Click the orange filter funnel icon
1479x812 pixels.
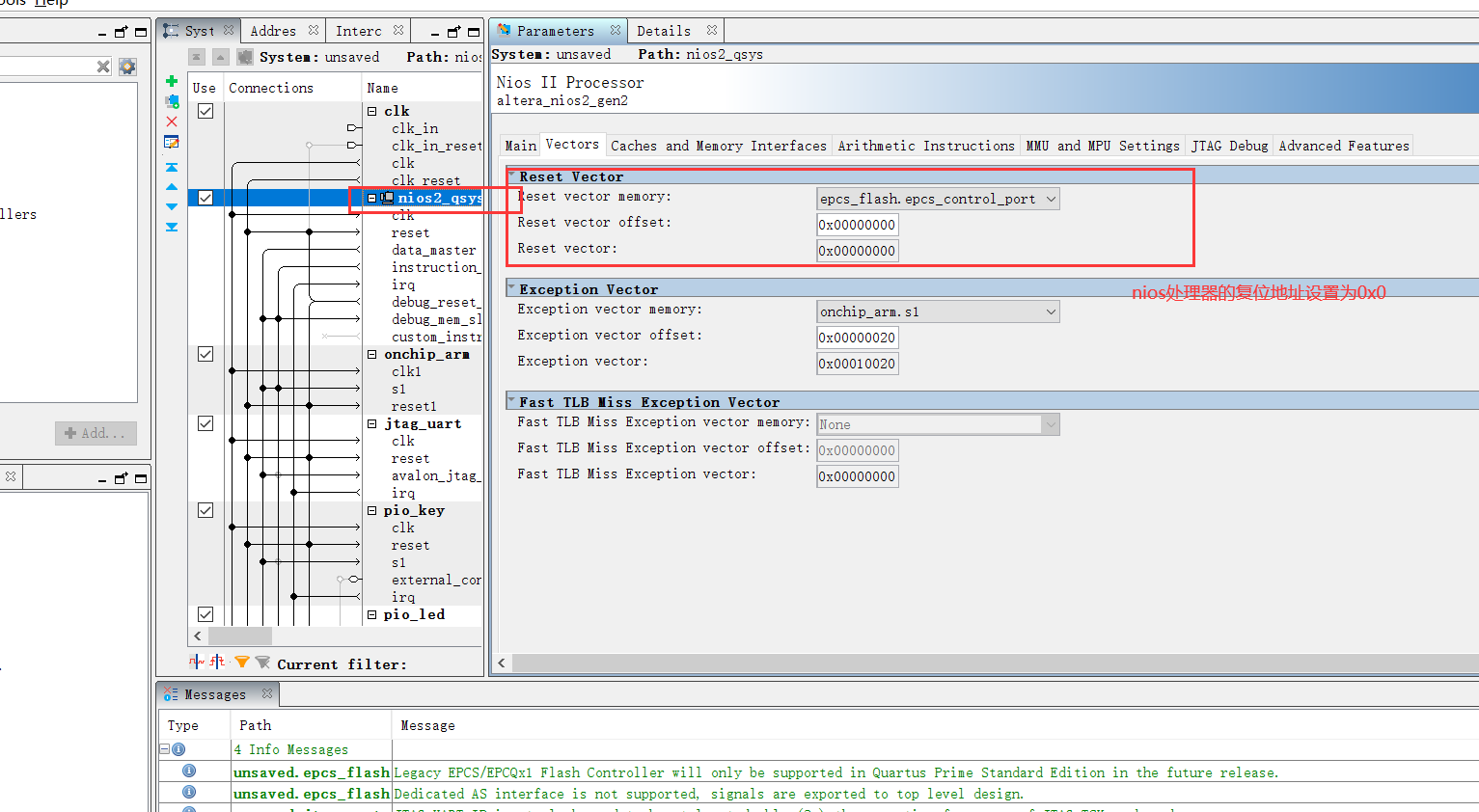tap(242, 662)
